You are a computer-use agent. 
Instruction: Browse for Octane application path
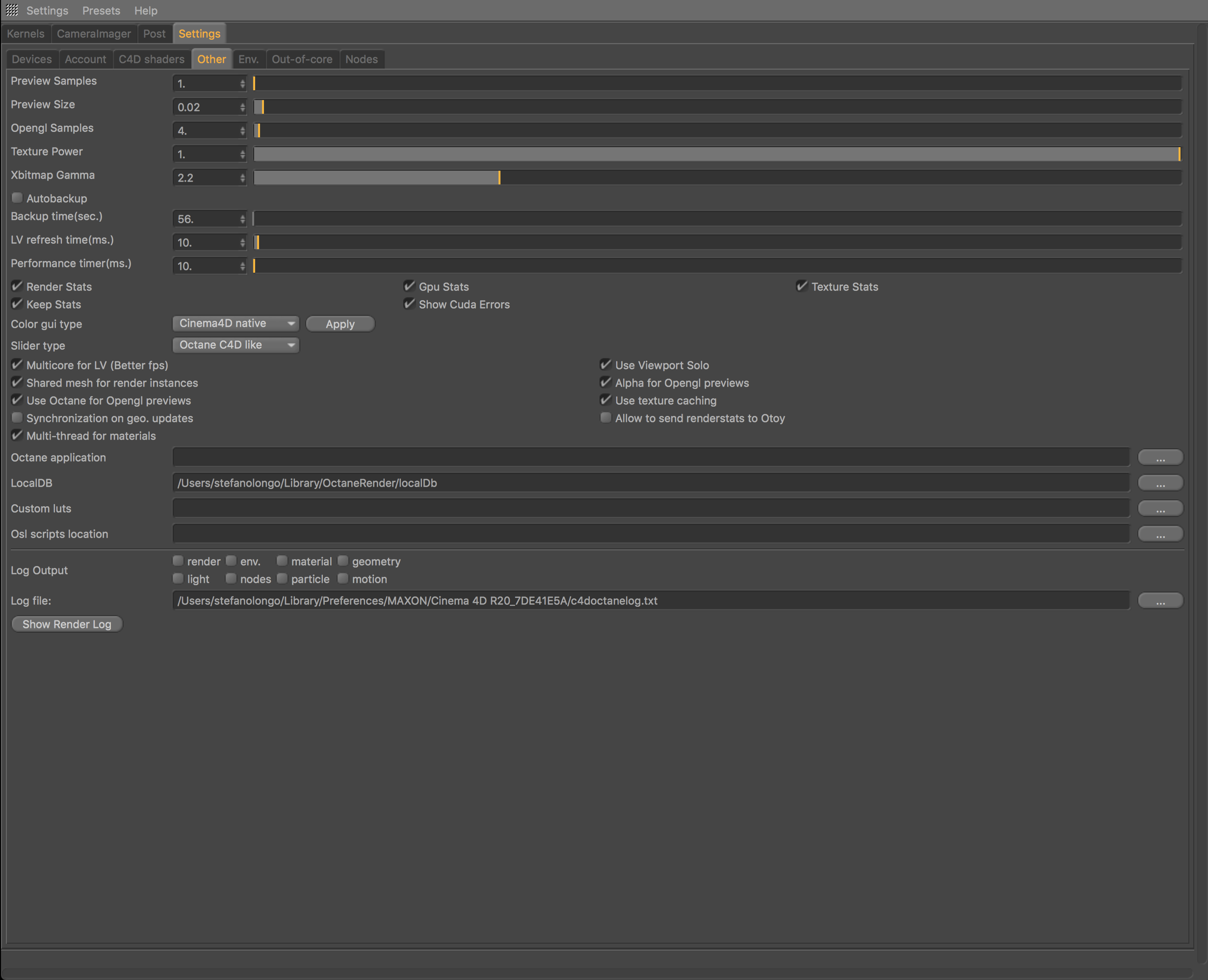1160,458
